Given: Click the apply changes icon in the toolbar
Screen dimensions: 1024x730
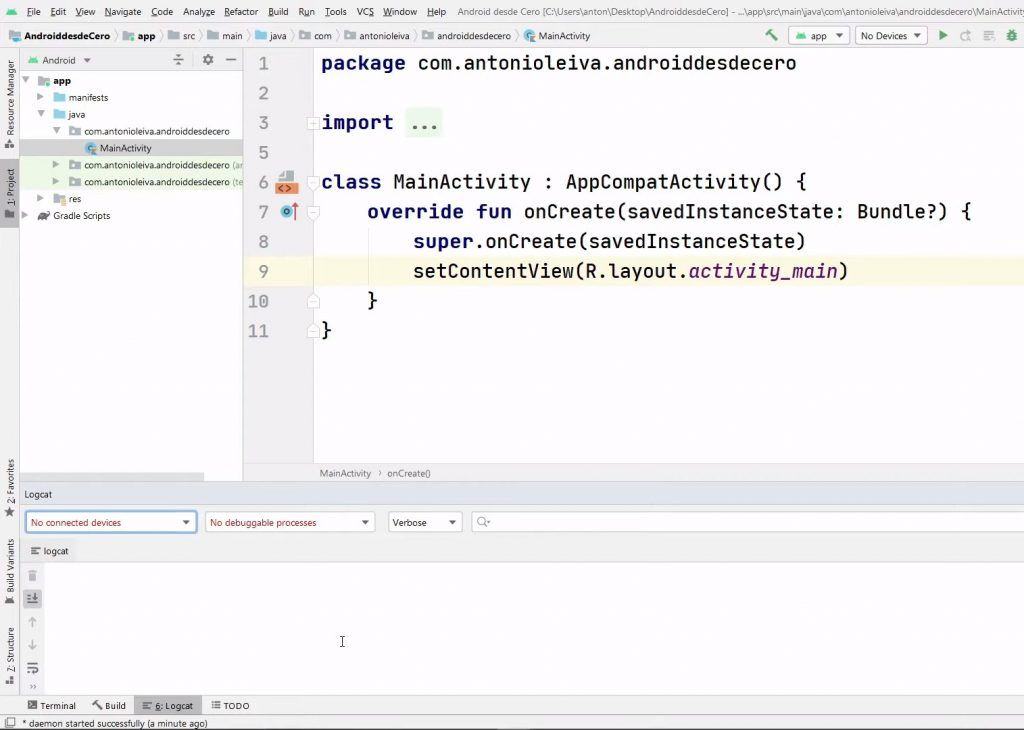Looking at the screenshot, I should pyautogui.click(x=989, y=35).
